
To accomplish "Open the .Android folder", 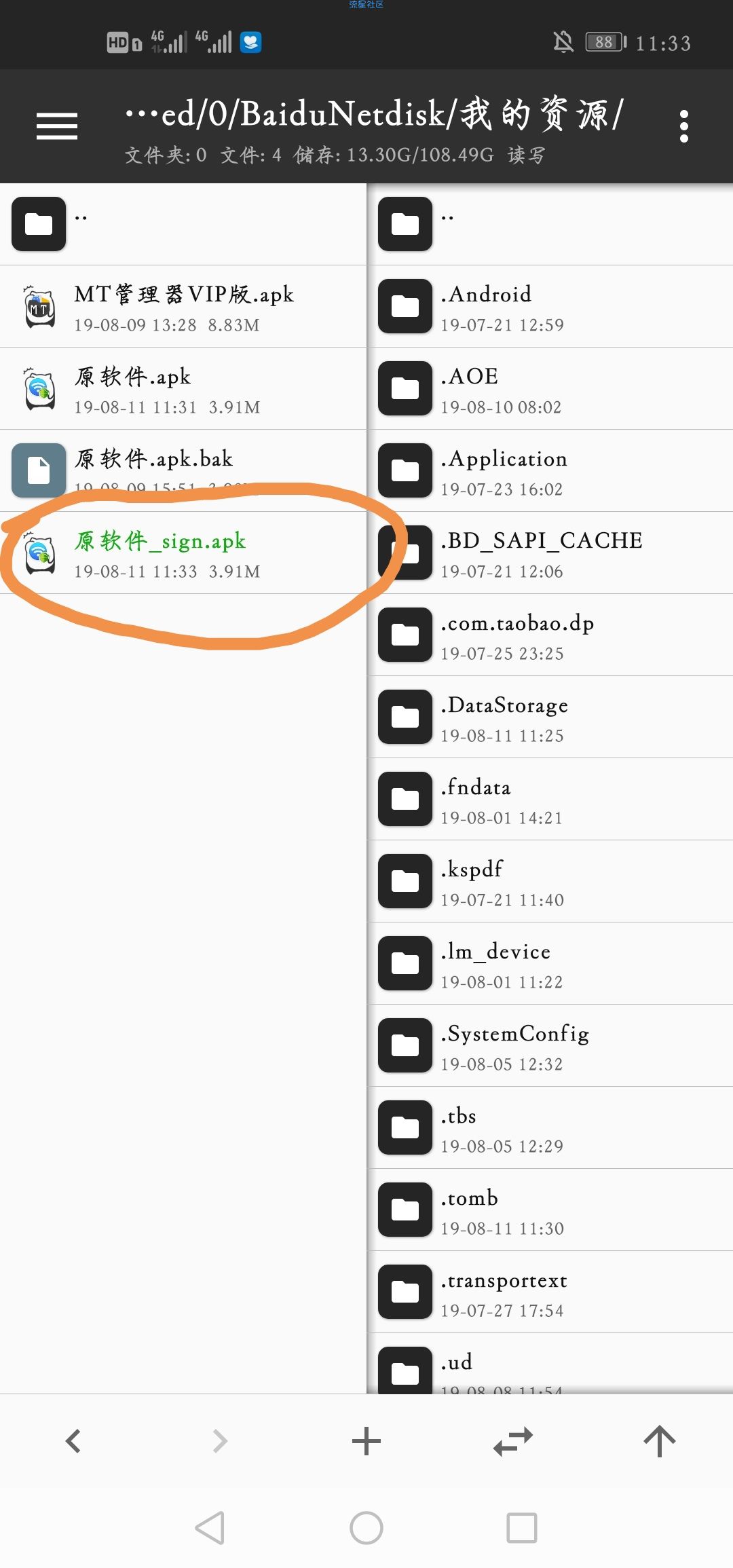I will click(x=550, y=306).
